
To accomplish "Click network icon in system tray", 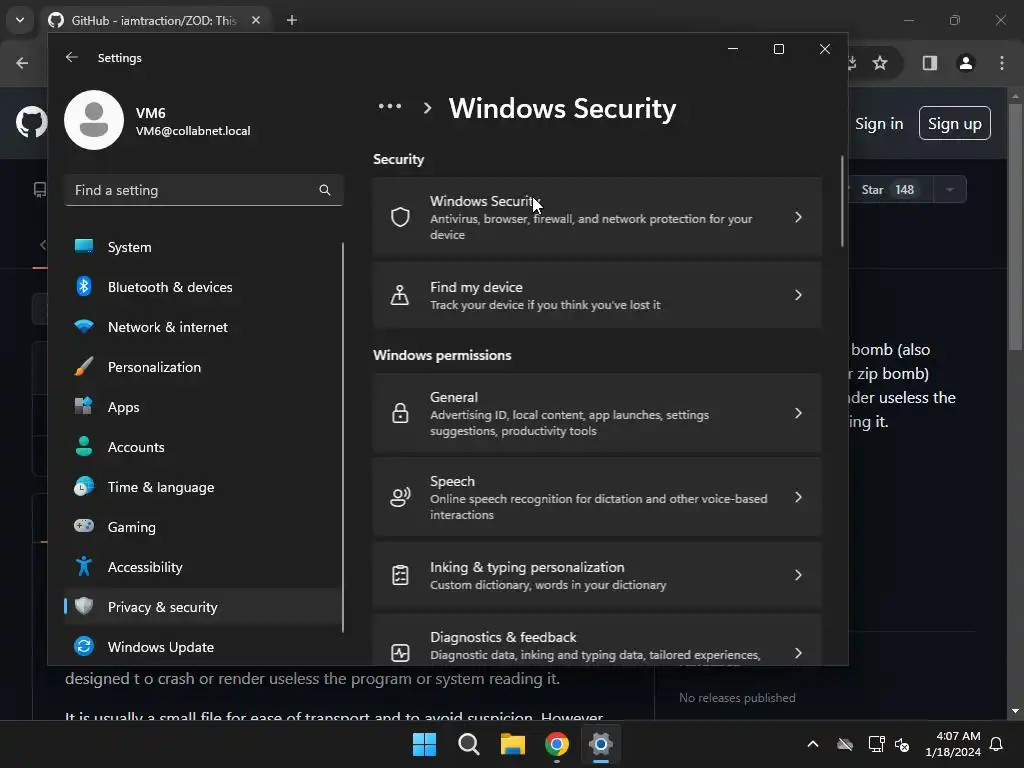I will 876,744.
